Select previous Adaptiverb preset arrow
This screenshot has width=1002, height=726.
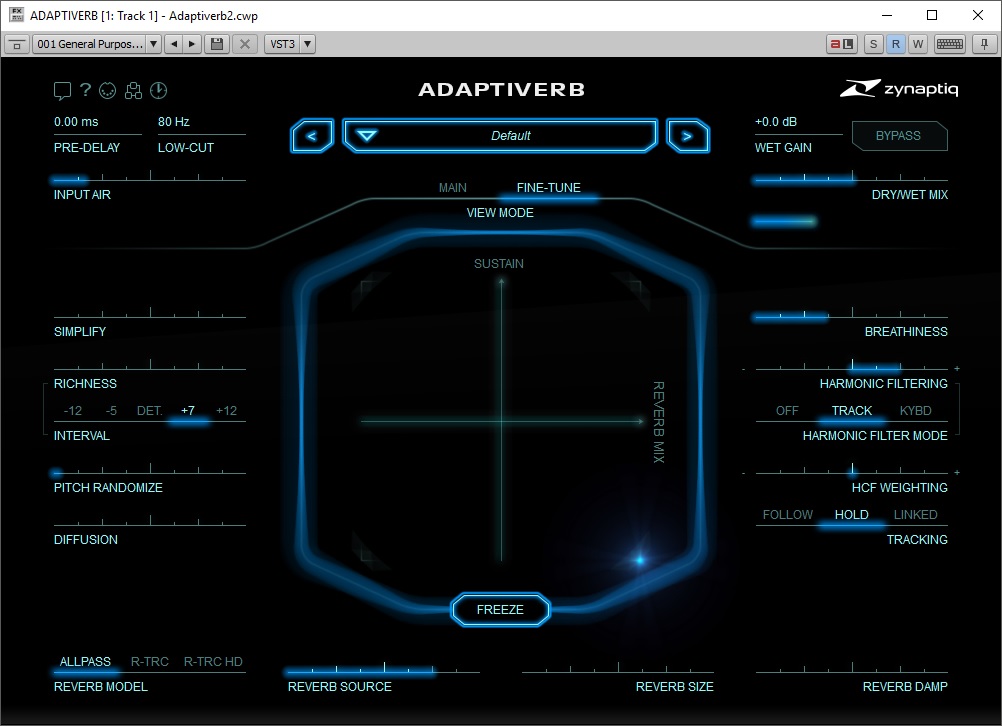tap(312, 135)
